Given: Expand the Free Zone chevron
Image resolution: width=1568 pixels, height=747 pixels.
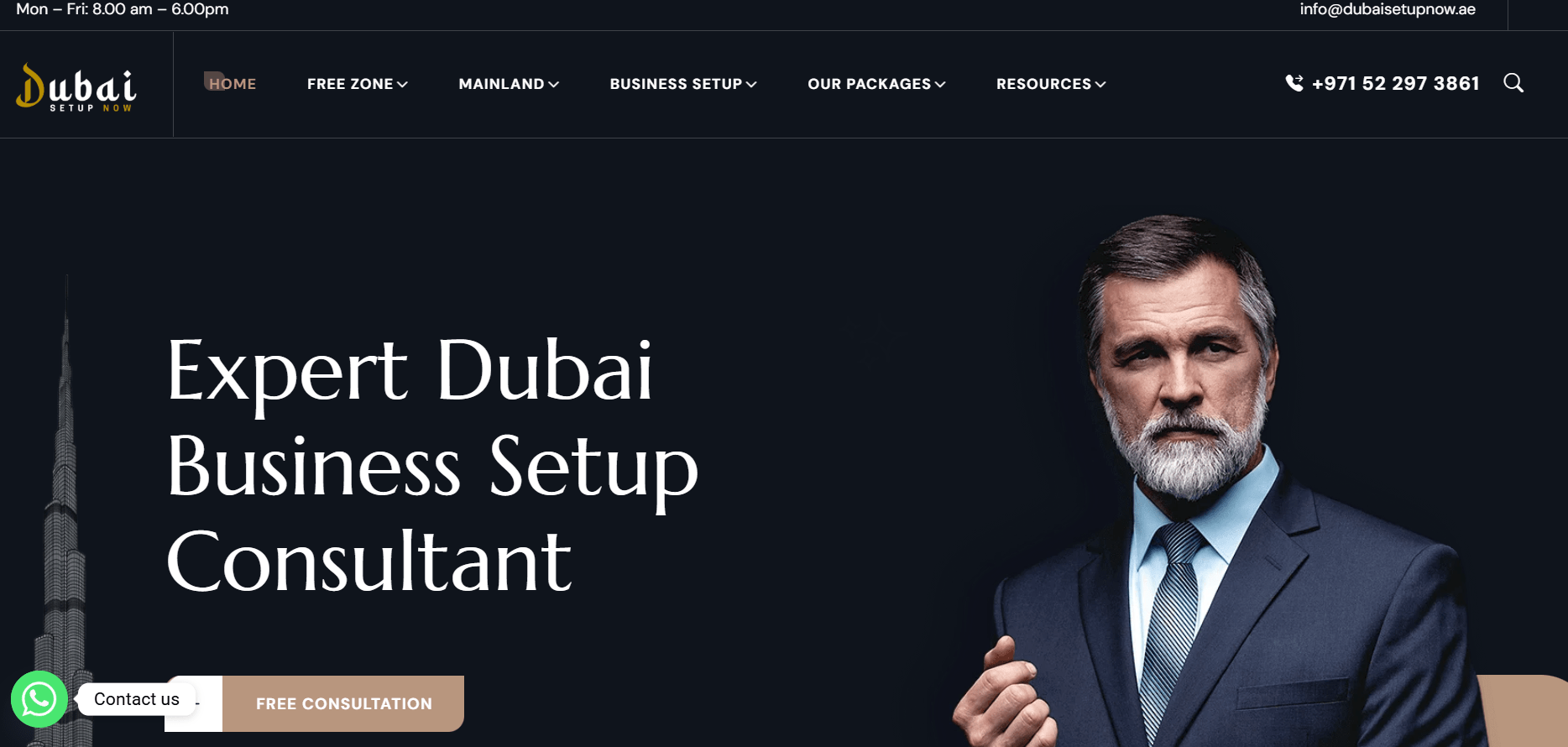Looking at the screenshot, I should click(x=403, y=85).
